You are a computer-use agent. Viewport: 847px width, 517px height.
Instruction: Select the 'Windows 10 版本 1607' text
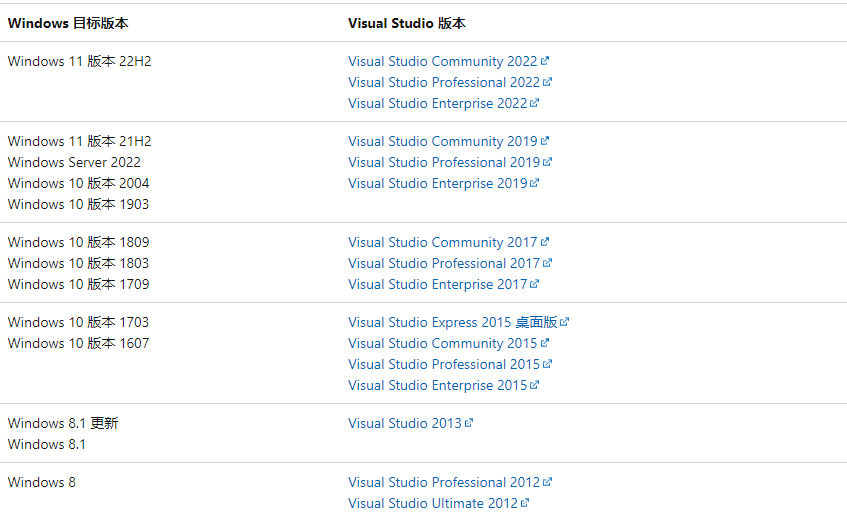[x=78, y=343]
